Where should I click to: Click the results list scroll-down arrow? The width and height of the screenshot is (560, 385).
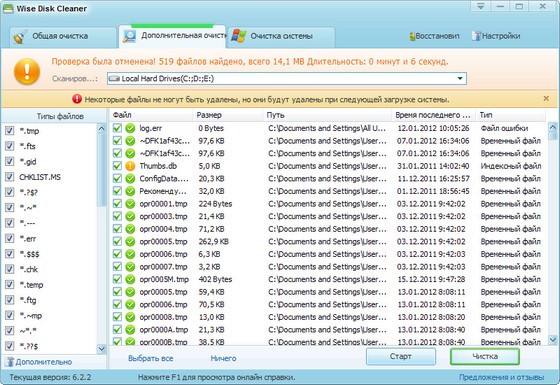tap(553, 340)
